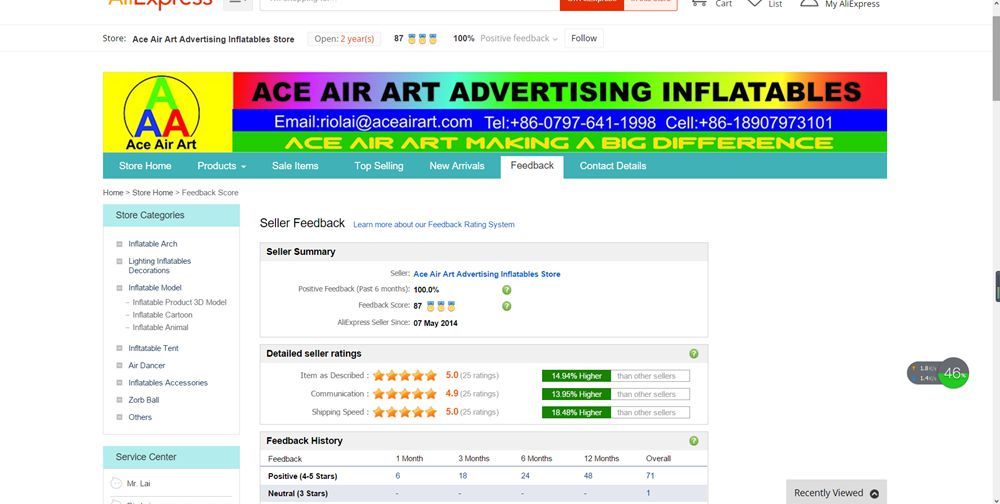This screenshot has height=504, width=1000.
Task: Open the category dropdown beside AliExpress logo
Action: coord(238,3)
